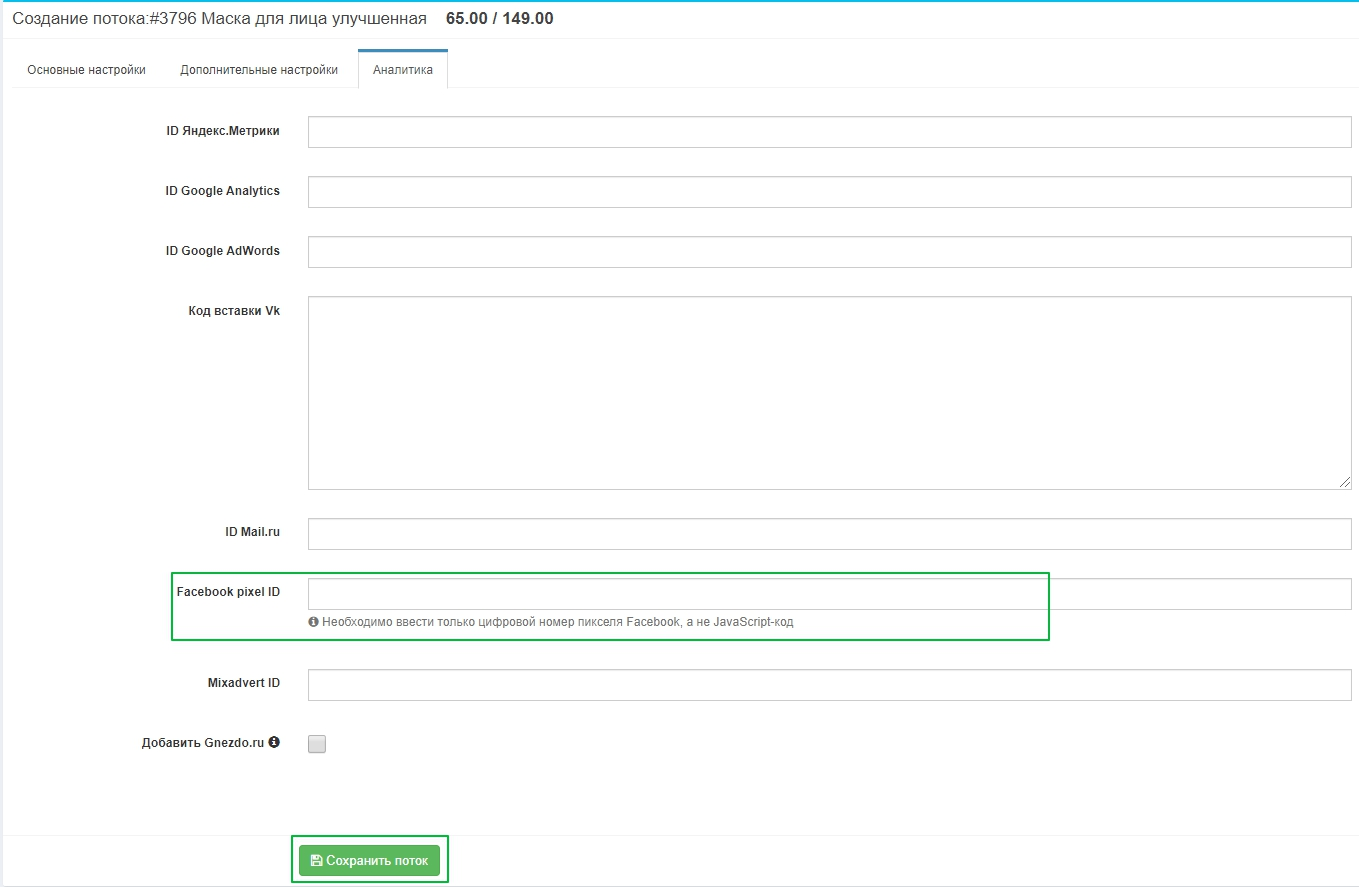Click the ID Google AdWords label
This screenshot has height=887, width=1359.
[x=222, y=251]
